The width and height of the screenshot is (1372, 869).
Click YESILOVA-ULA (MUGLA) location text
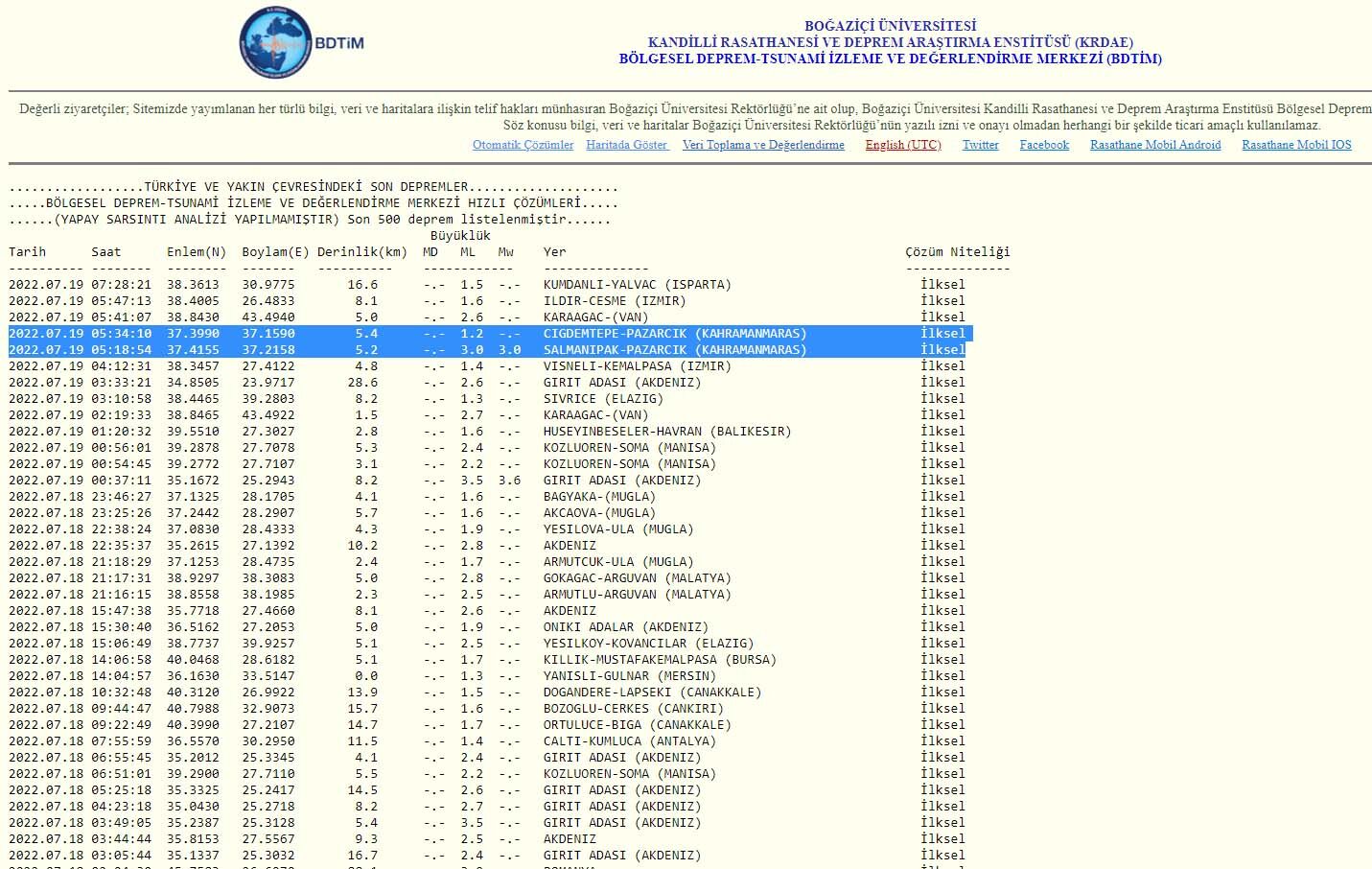pyautogui.click(x=618, y=529)
